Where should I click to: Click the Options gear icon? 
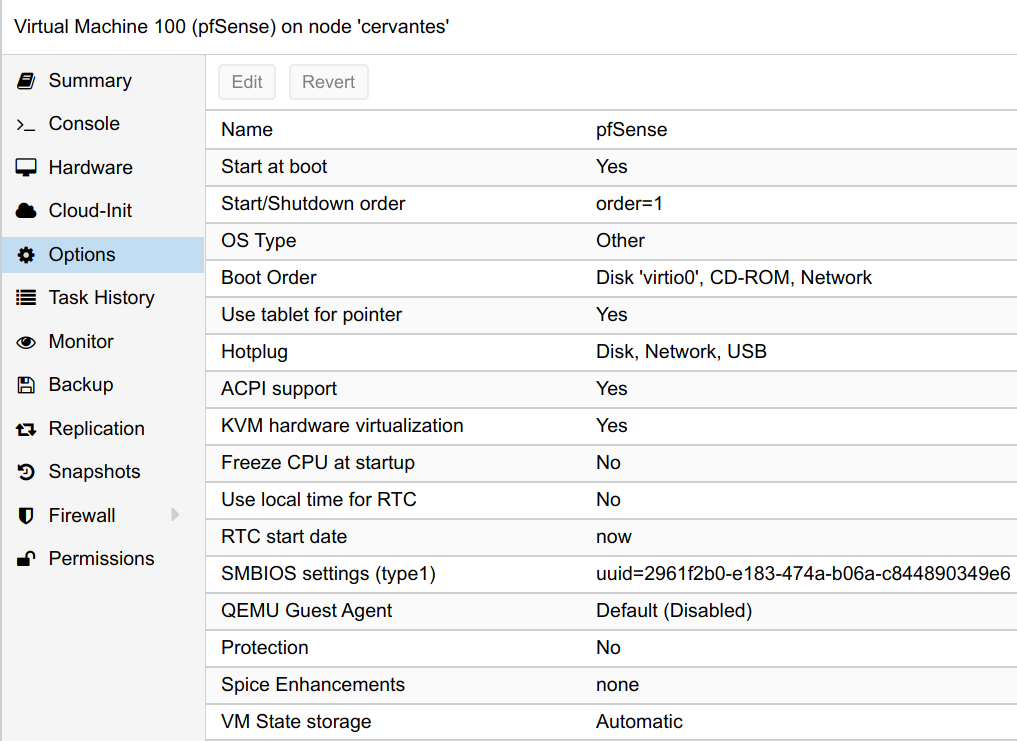pos(26,254)
